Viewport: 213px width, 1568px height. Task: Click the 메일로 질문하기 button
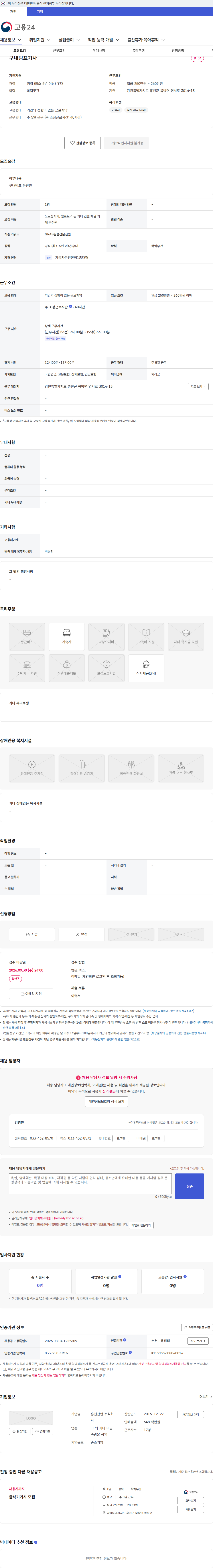point(141,1225)
